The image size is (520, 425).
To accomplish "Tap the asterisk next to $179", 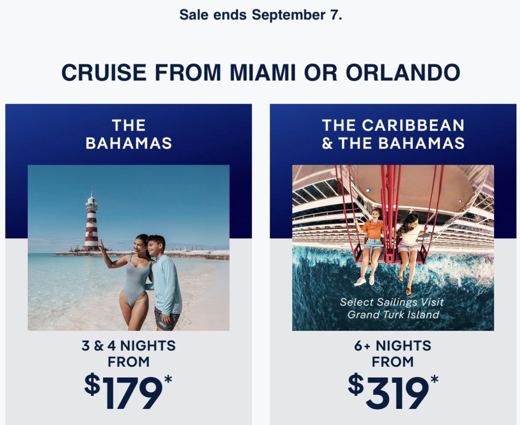I will [168, 380].
